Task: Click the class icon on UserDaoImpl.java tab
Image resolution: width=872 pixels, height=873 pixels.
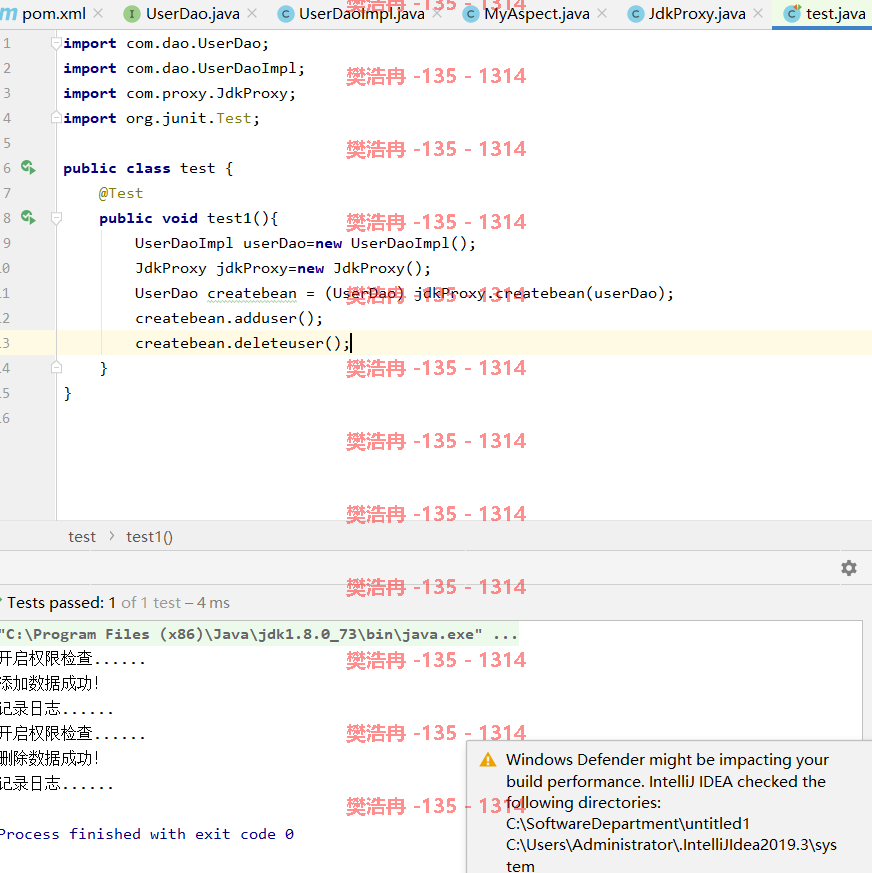Action: 286,14
